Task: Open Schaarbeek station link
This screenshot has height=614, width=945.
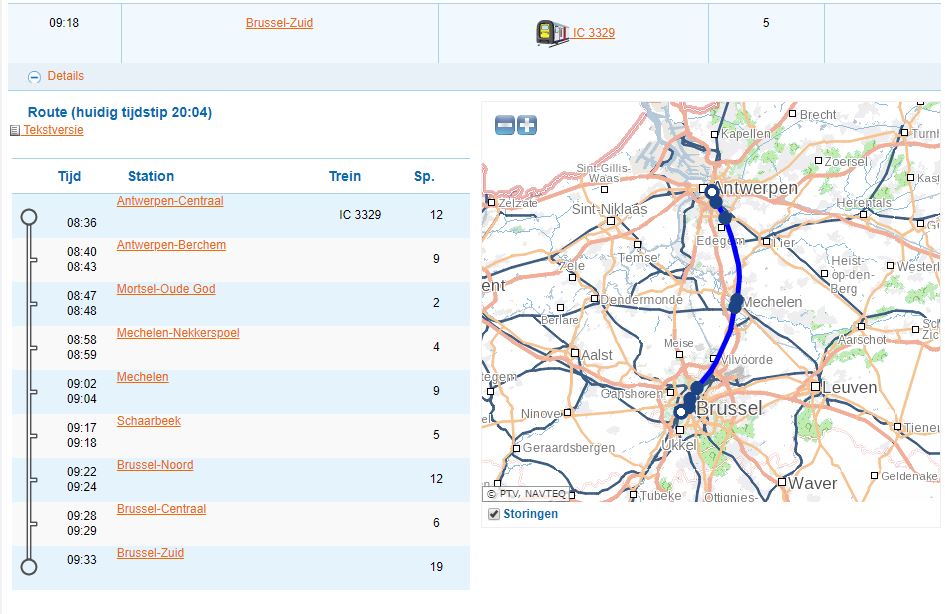Action: (149, 421)
